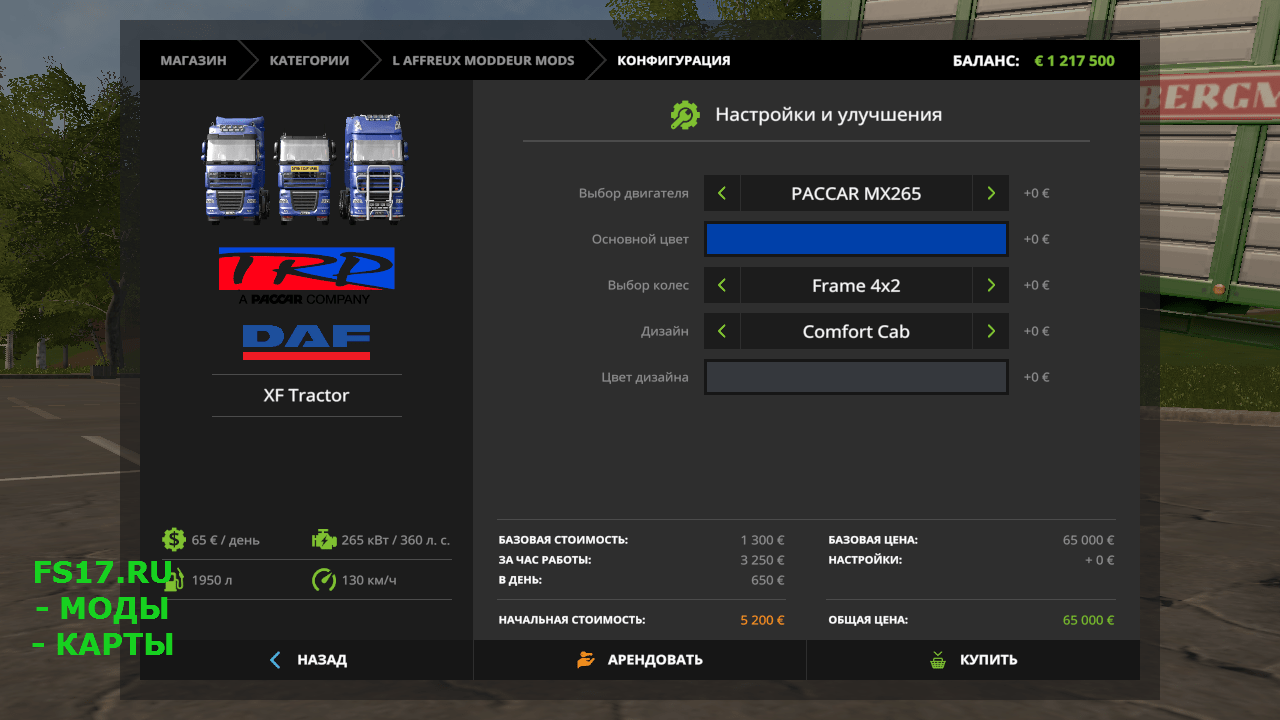This screenshot has width=1280, height=720.
Task: Click the balance value € 1 217 500
Action: point(1074,61)
